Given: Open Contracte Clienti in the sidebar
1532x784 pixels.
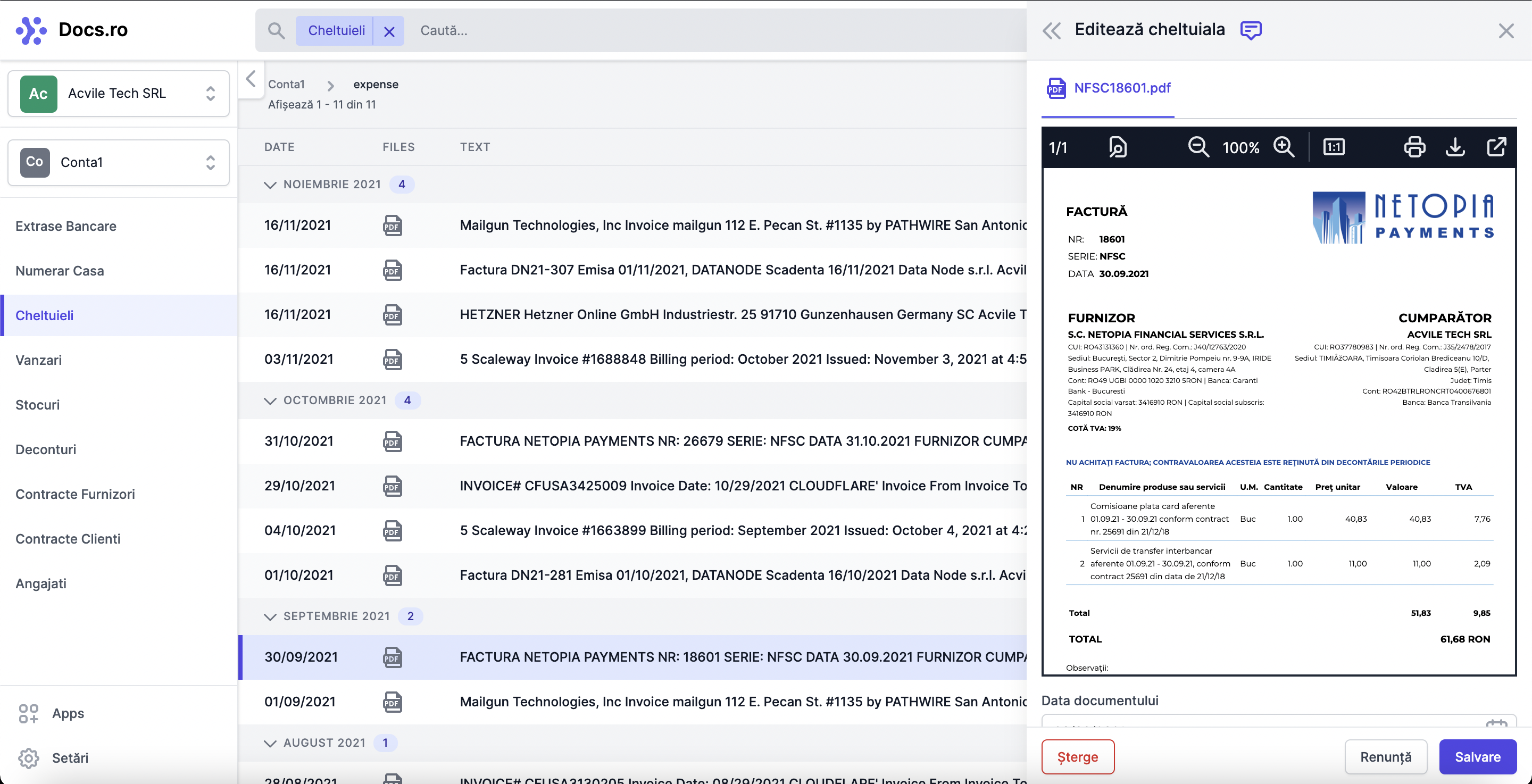Looking at the screenshot, I should point(68,538).
